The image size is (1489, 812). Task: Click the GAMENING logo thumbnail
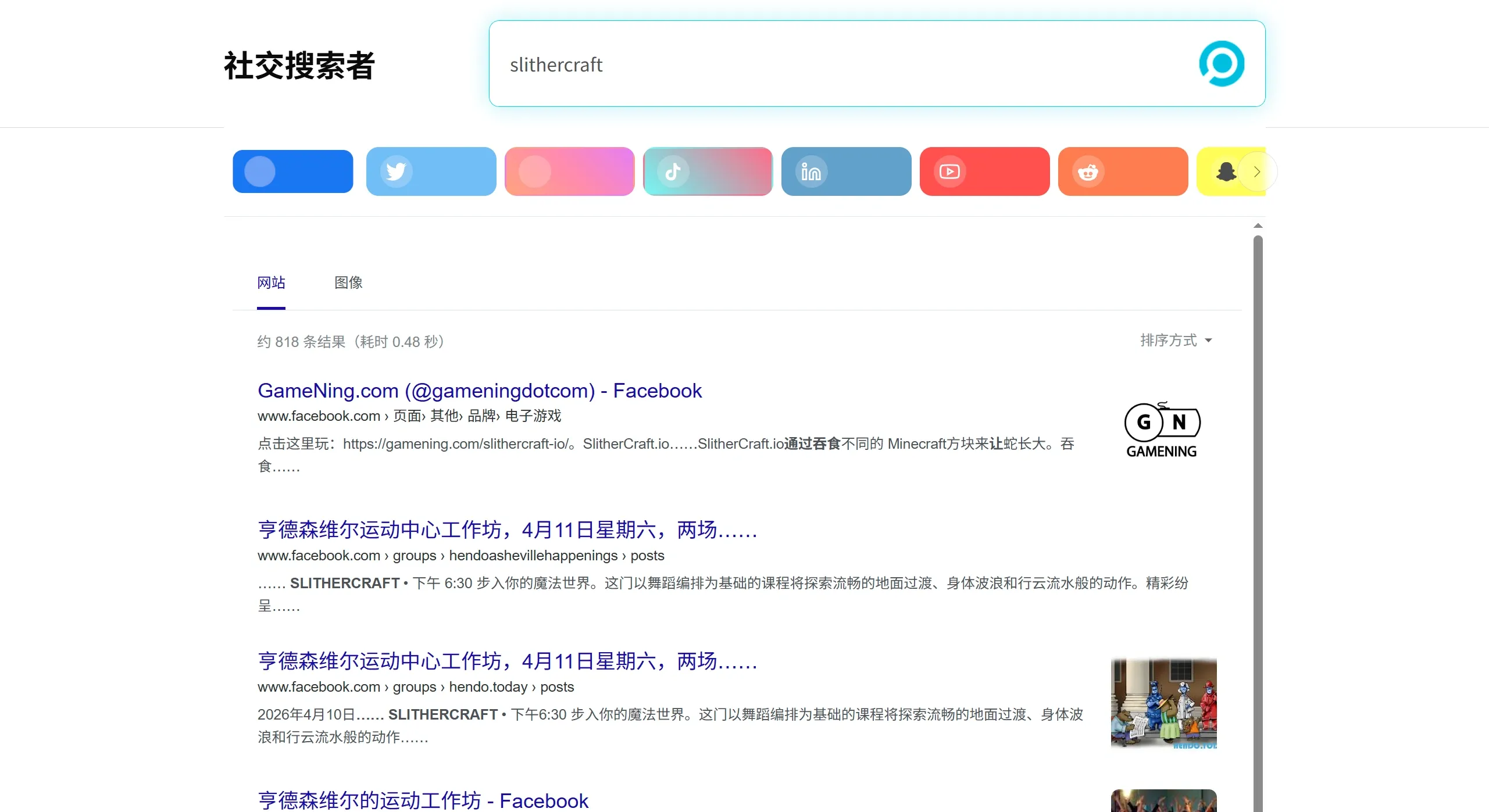click(x=1162, y=429)
